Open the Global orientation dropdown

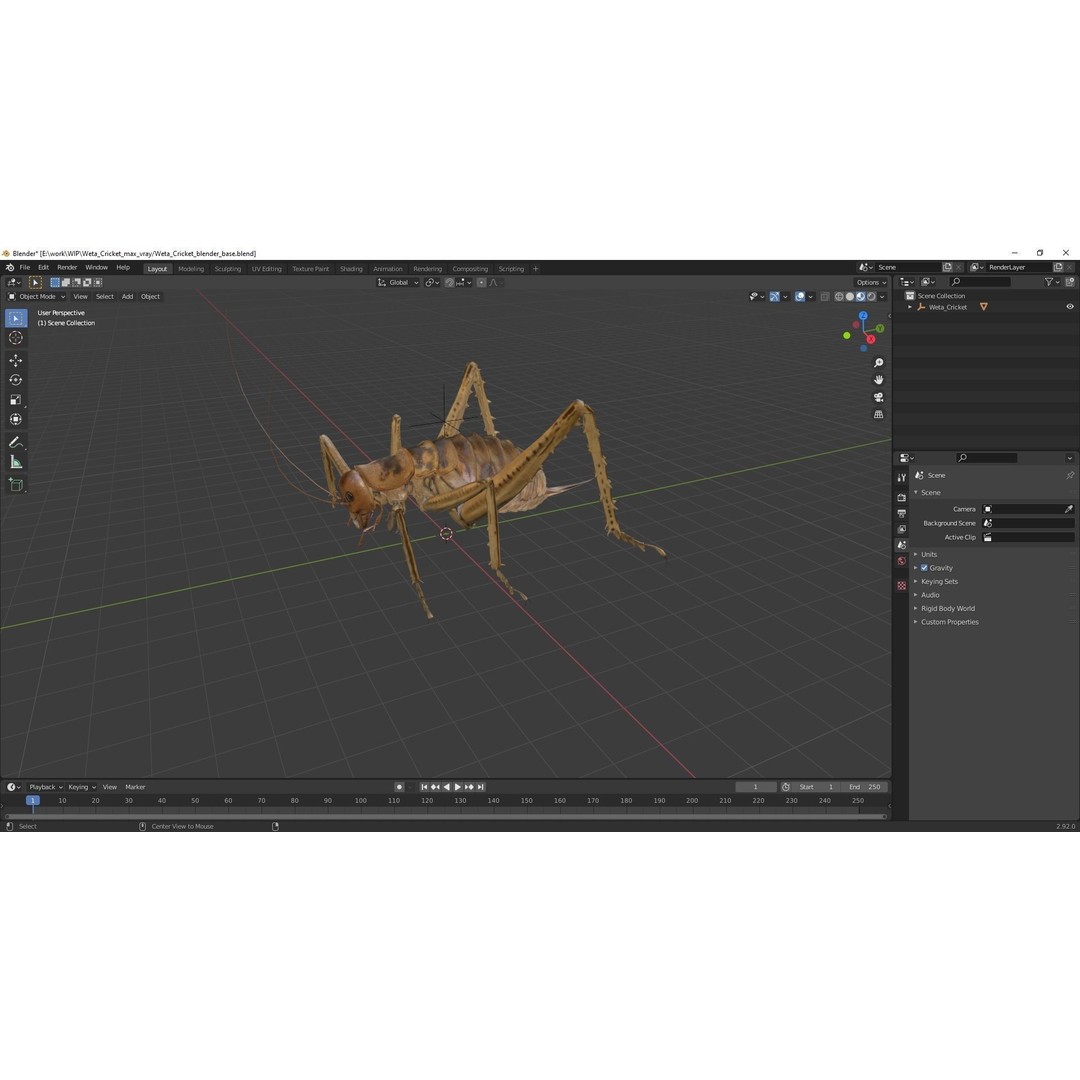[x=398, y=282]
